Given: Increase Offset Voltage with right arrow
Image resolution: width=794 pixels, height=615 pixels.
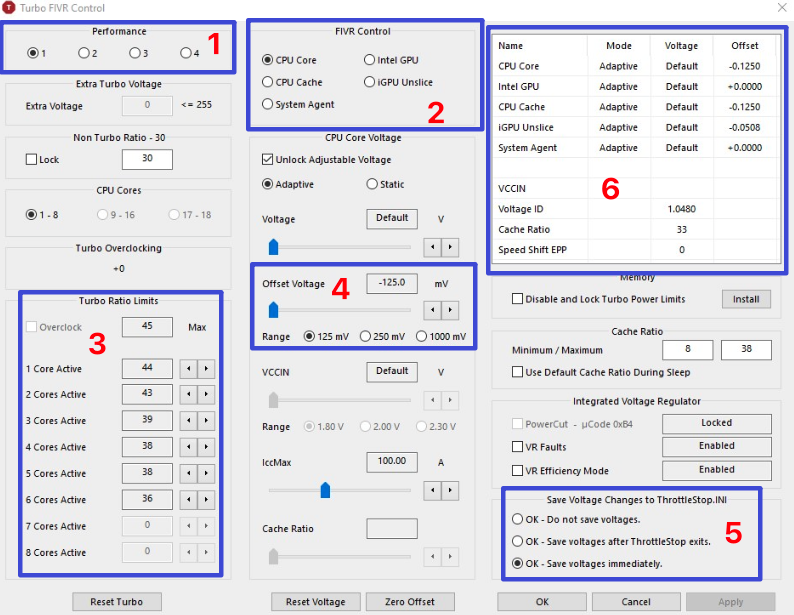Looking at the screenshot, I should 450,310.
